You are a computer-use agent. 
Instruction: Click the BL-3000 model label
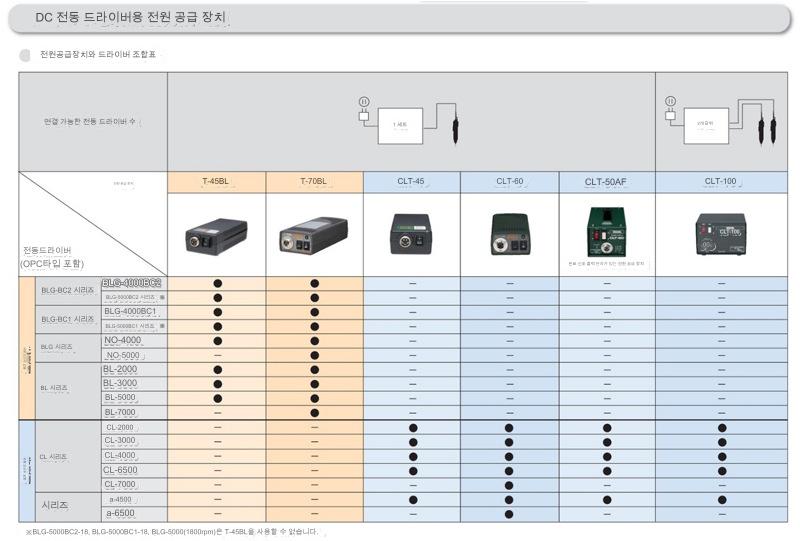click(120, 384)
